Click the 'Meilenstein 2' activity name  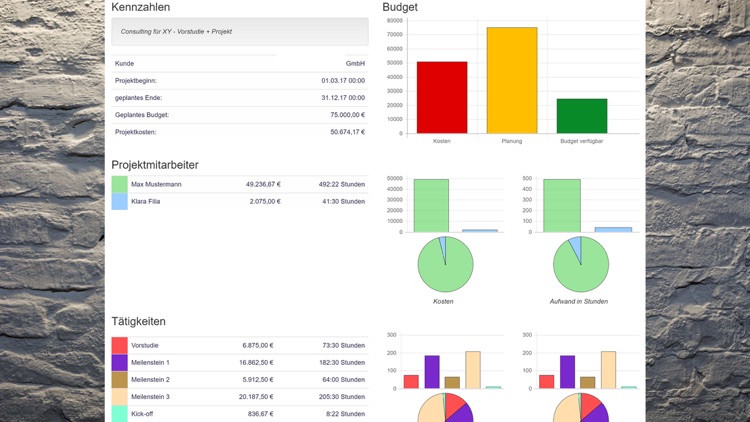150,380
